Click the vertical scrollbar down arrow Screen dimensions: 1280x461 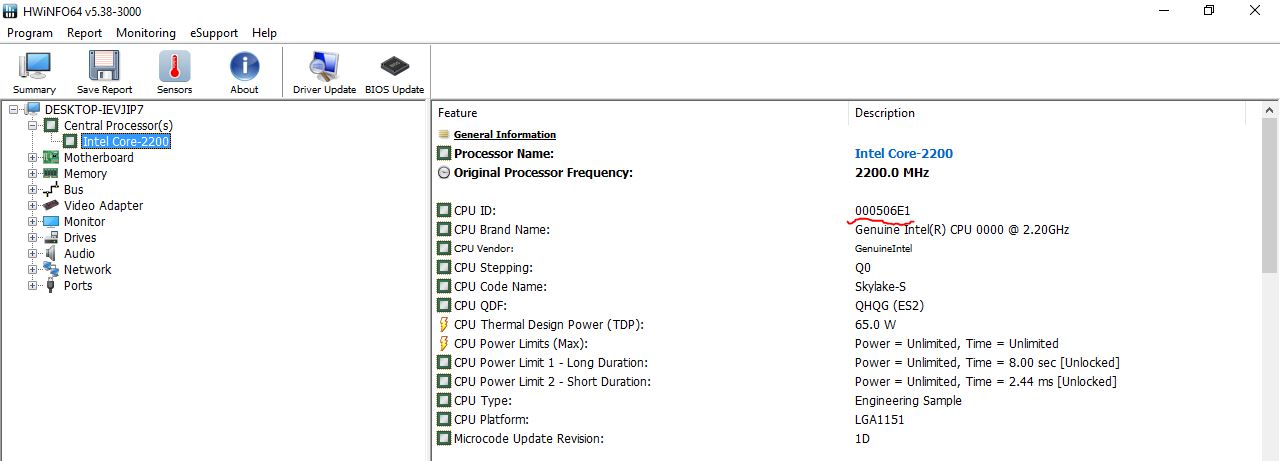click(x=1270, y=452)
